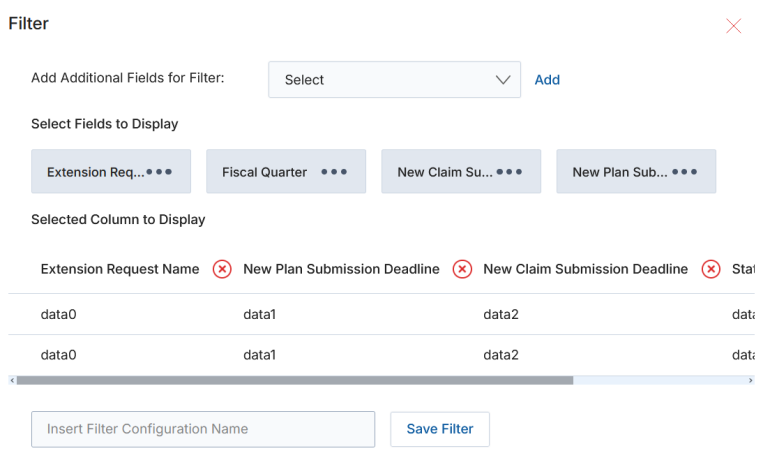Select the New Plan Sub... field chip
This screenshot has height=460, width=770.
point(636,171)
